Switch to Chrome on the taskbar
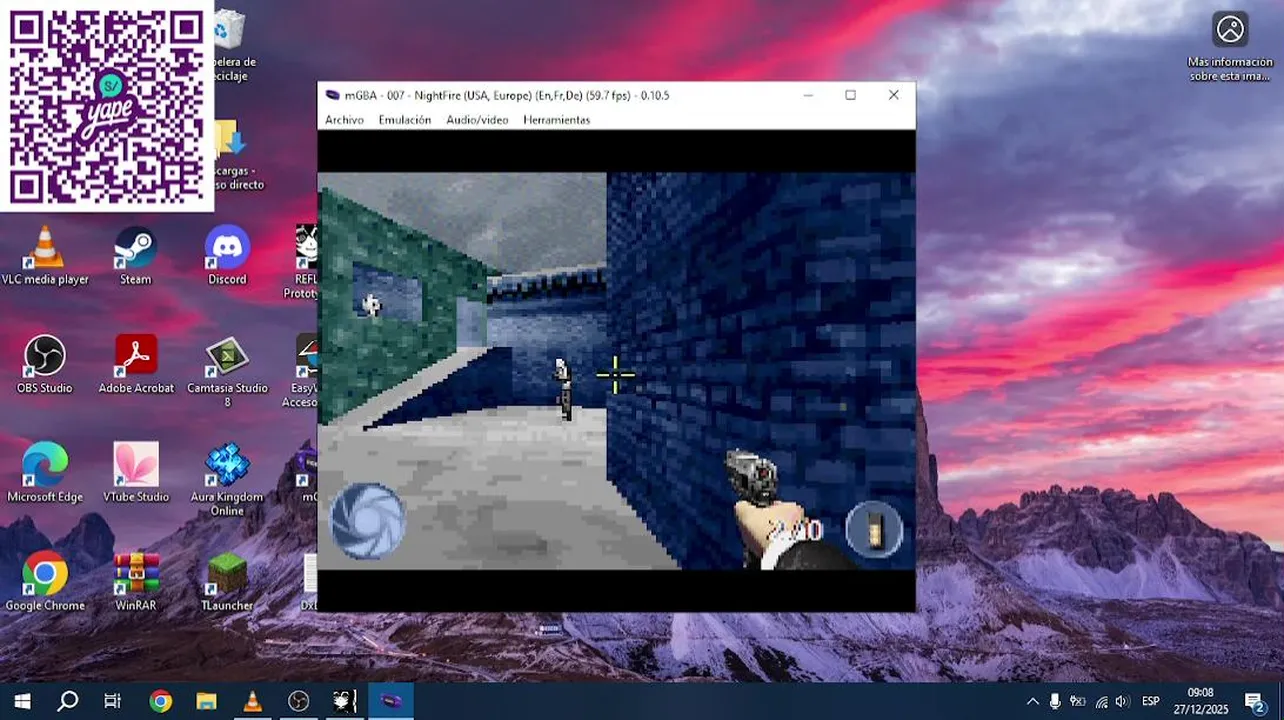This screenshot has height=720, width=1284. (160, 701)
